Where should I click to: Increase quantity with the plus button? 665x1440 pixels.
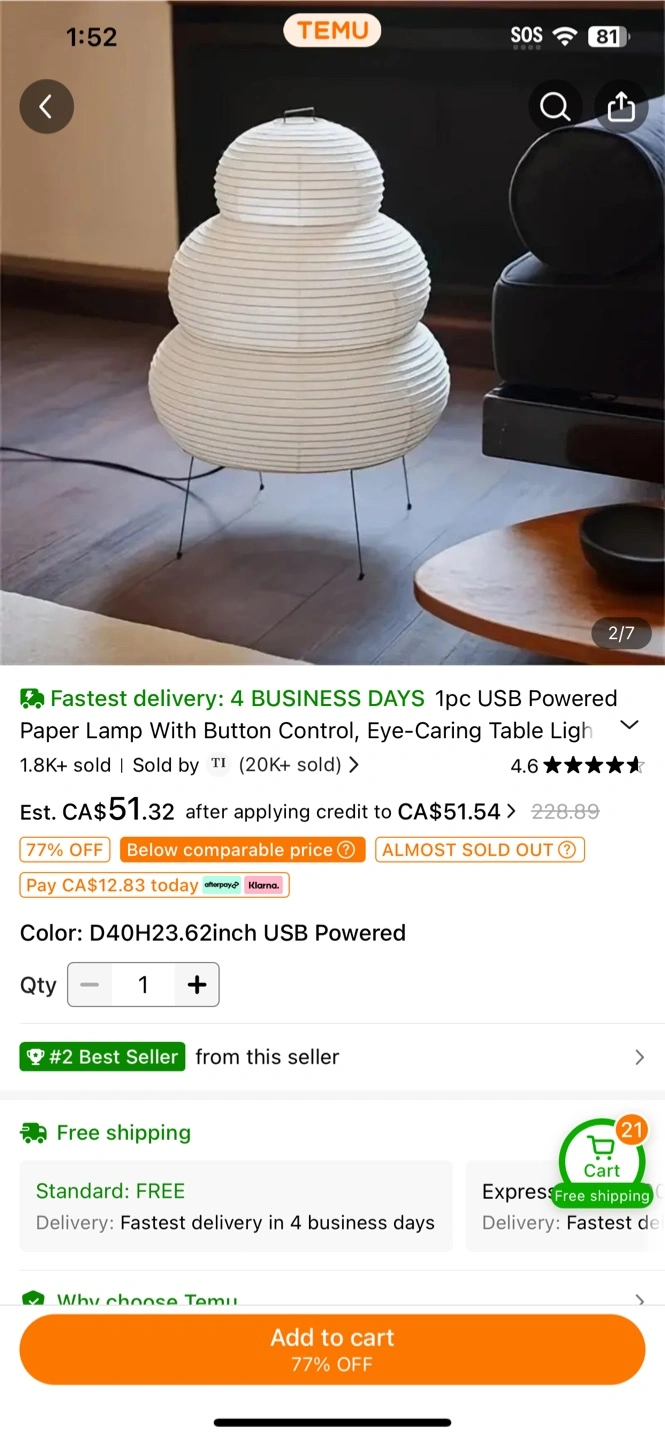(x=197, y=985)
